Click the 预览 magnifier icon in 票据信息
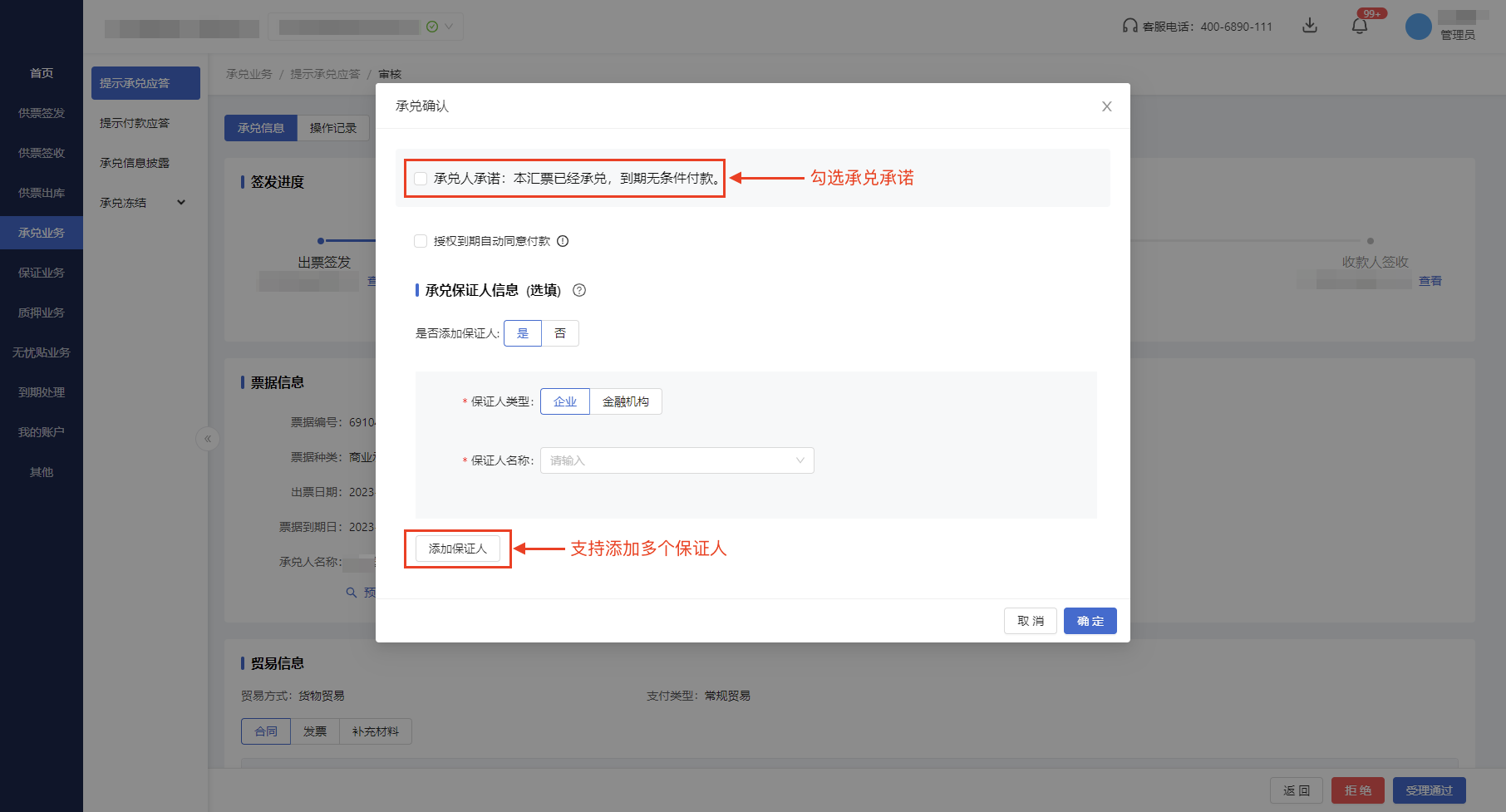 tap(352, 592)
